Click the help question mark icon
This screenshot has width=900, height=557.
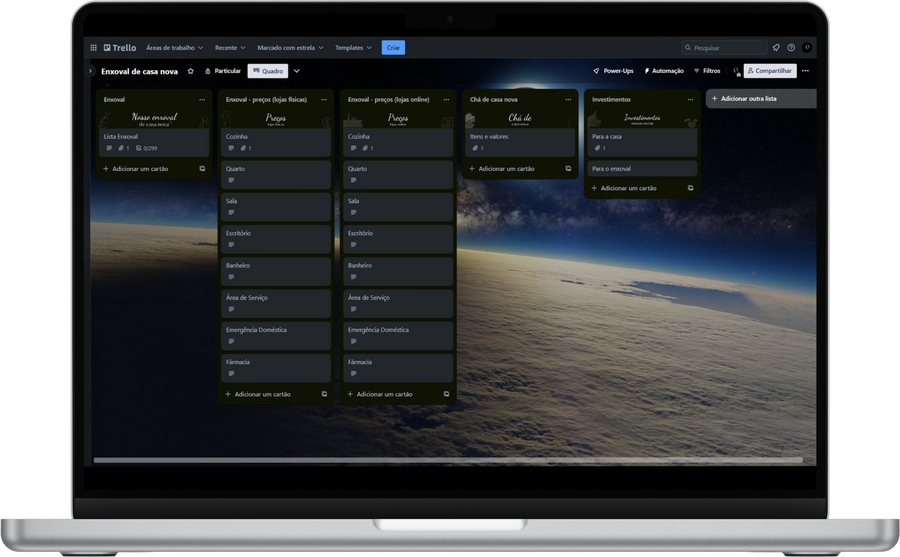[791, 47]
